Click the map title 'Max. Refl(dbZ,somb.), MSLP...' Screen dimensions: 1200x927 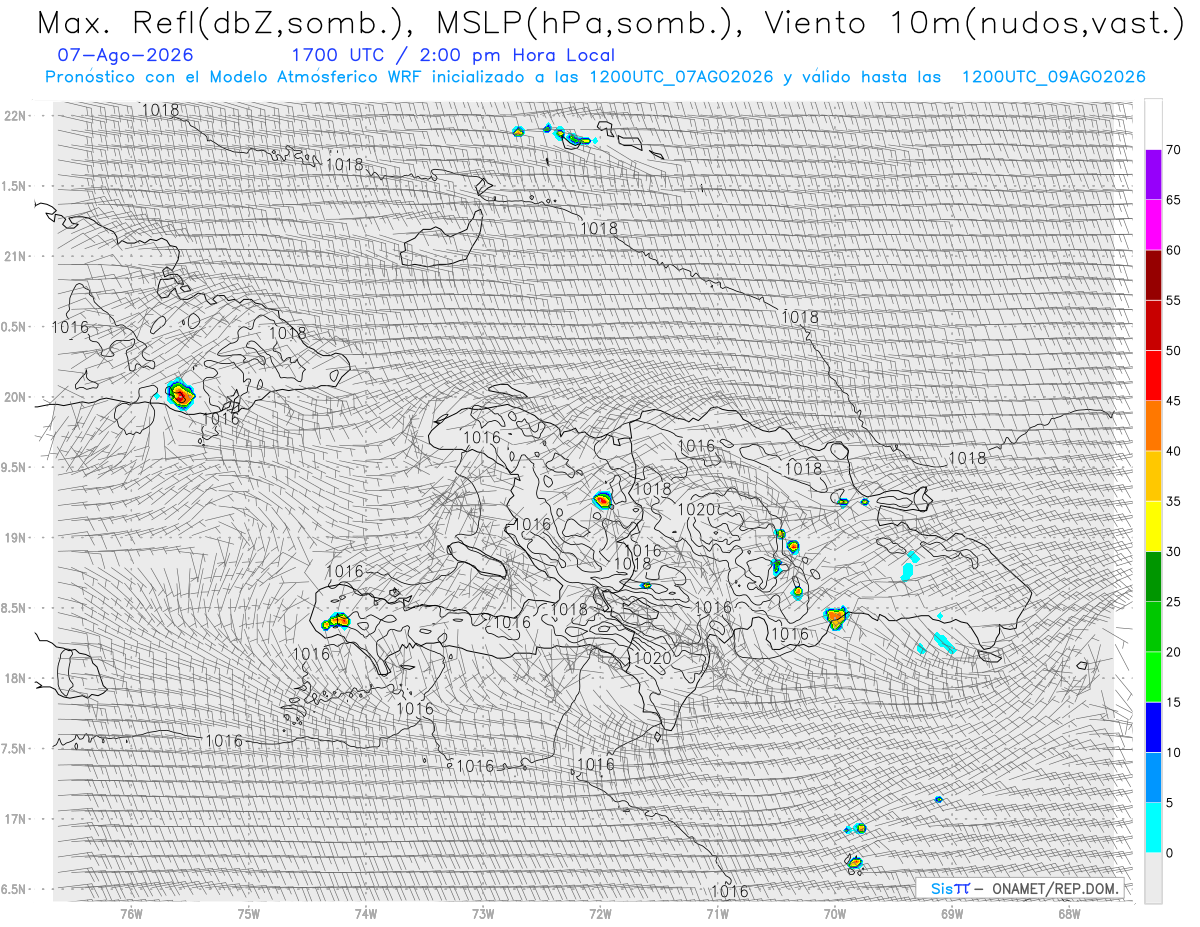(x=611, y=23)
